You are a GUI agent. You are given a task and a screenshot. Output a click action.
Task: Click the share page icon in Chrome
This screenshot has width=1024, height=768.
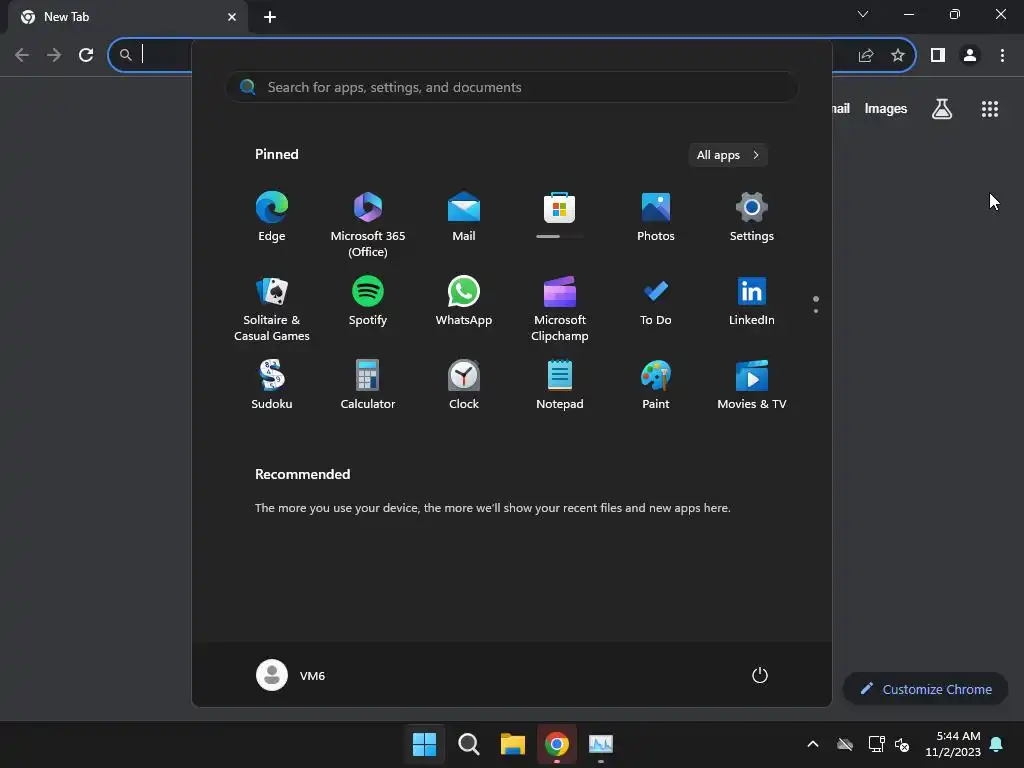click(866, 56)
